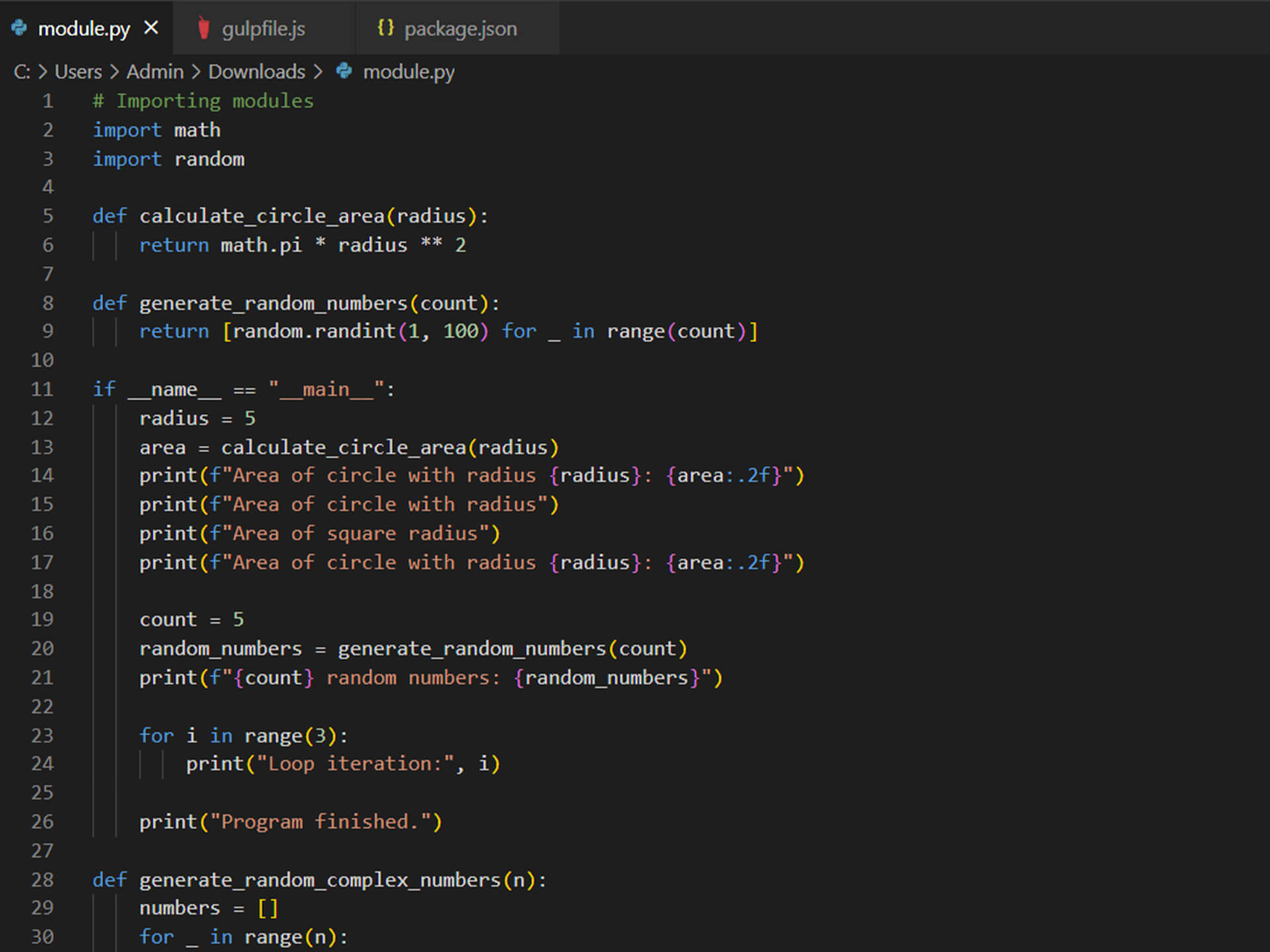Expand the Downloads breadcrumb segment
Image resolution: width=1270 pixels, height=952 pixels.
pyautogui.click(x=257, y=71)
